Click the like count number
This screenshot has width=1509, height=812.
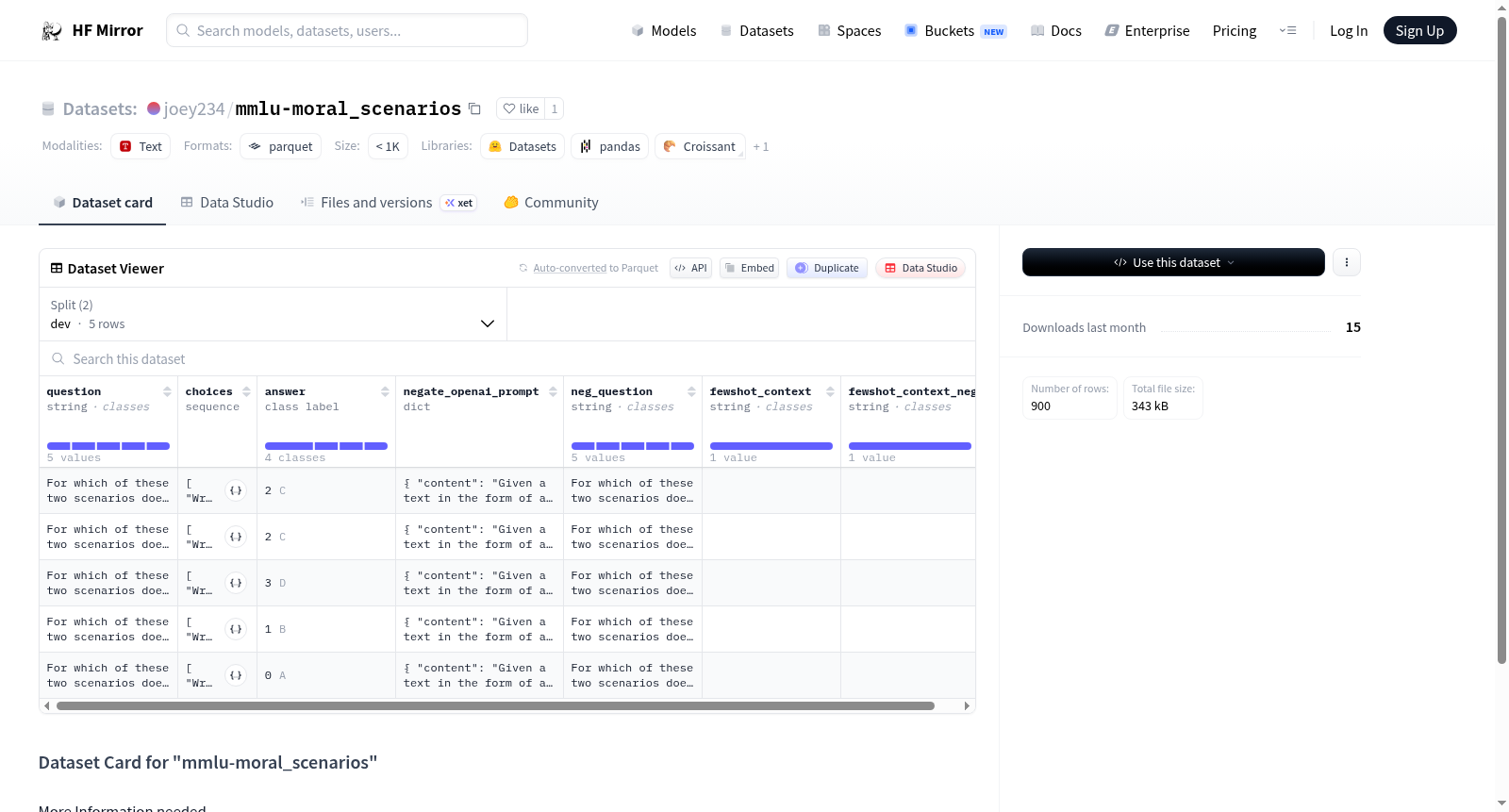555,108
